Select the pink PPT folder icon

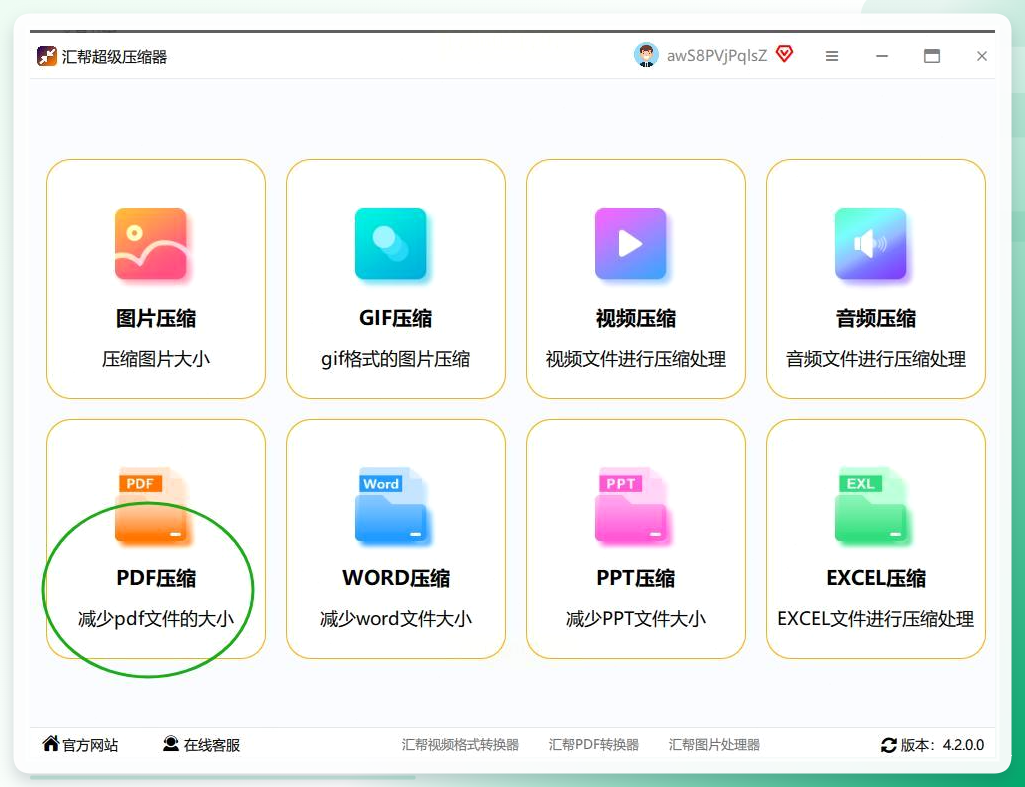pyautogui.click(x=631, y=506)
